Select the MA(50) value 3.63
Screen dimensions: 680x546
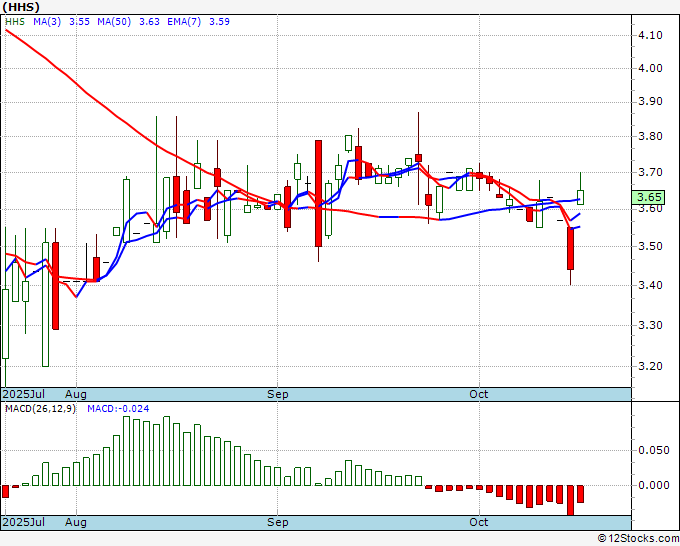click(x=149, y=22)
